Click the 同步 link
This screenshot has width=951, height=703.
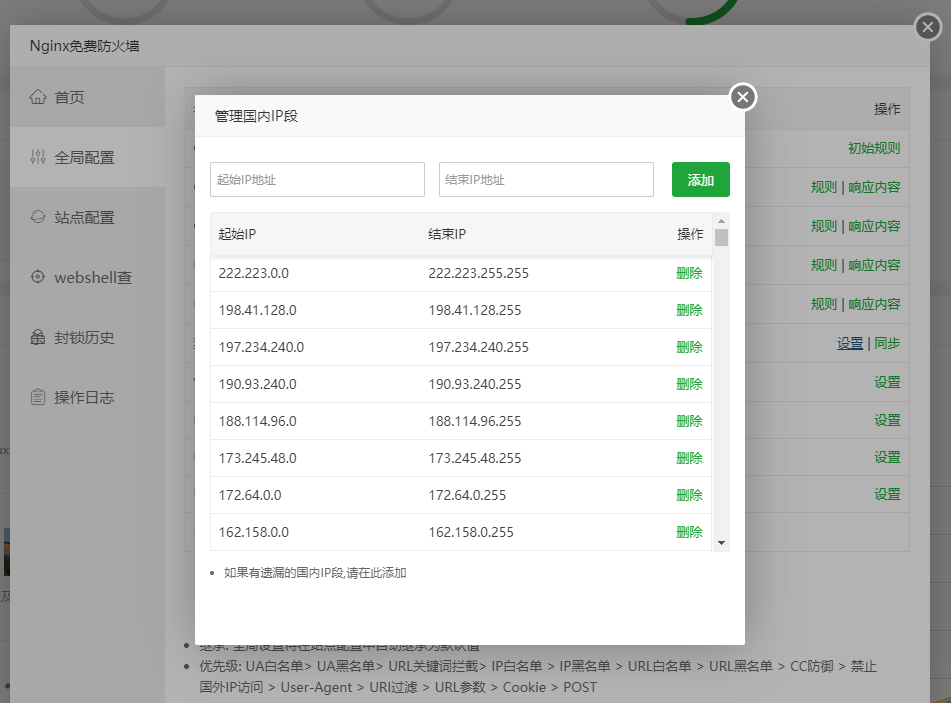(887, 343)
